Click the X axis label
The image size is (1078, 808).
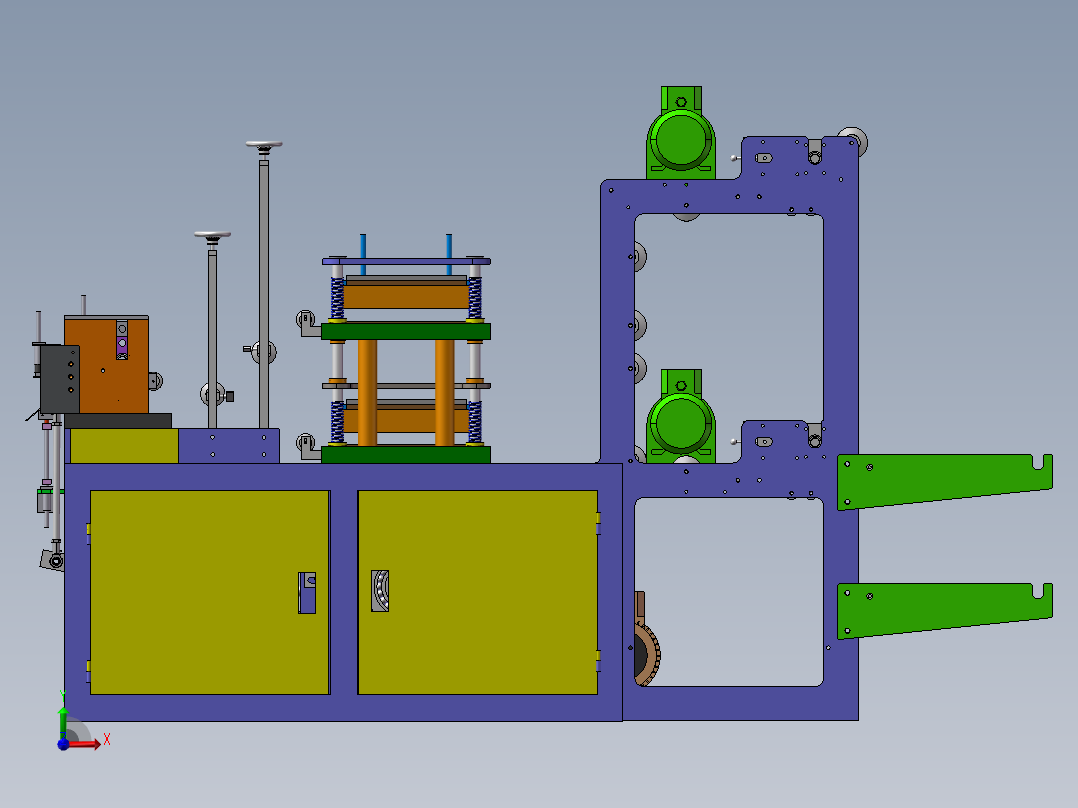click(107, 740)
